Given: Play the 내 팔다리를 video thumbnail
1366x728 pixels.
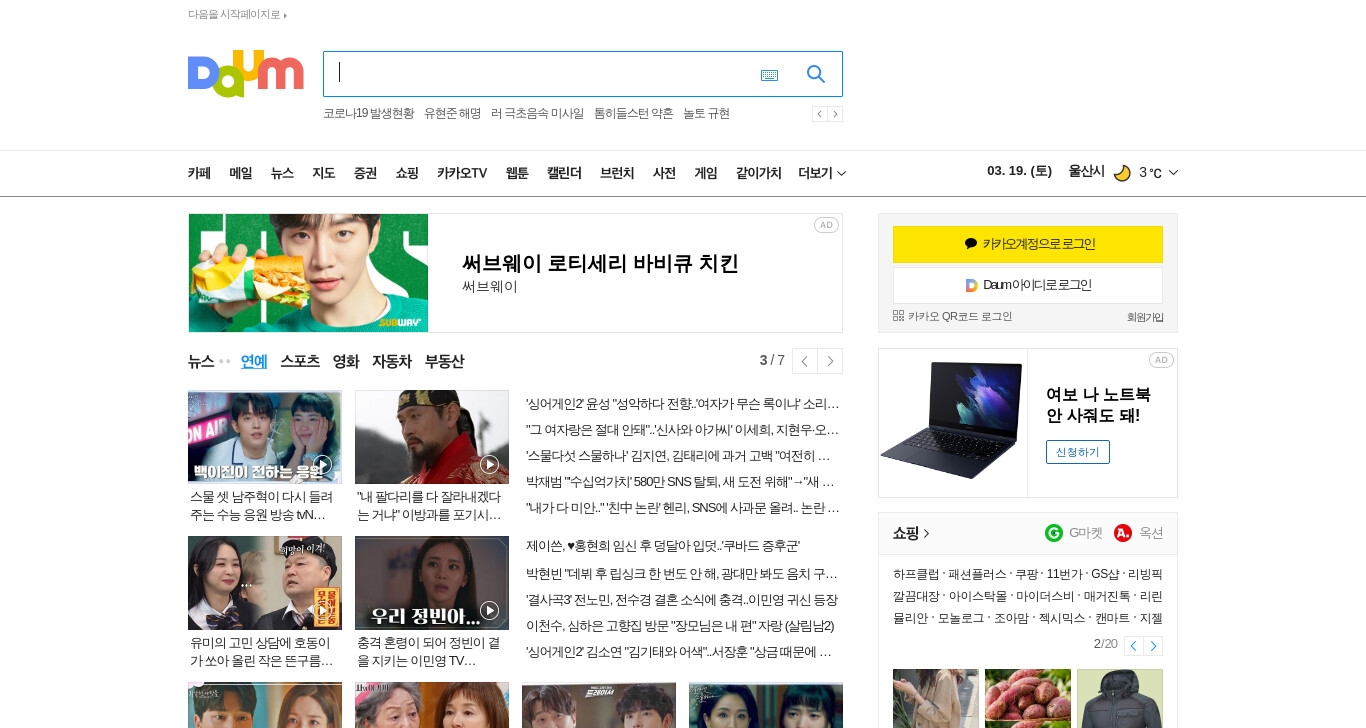Looking at the screenshot, I should click(432, 437).
